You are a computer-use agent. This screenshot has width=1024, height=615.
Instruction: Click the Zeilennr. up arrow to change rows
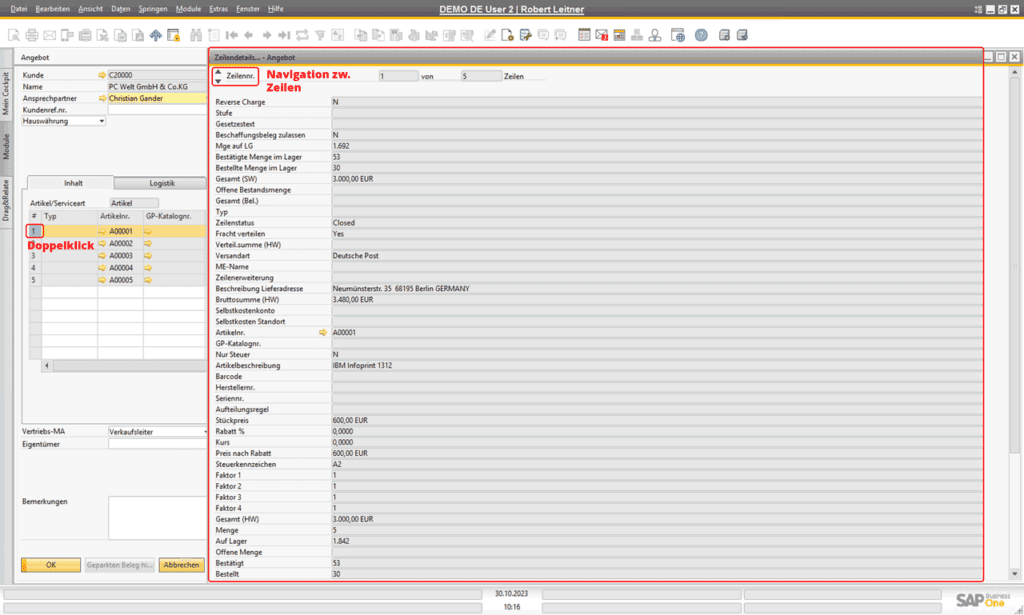tap(218, 71)
